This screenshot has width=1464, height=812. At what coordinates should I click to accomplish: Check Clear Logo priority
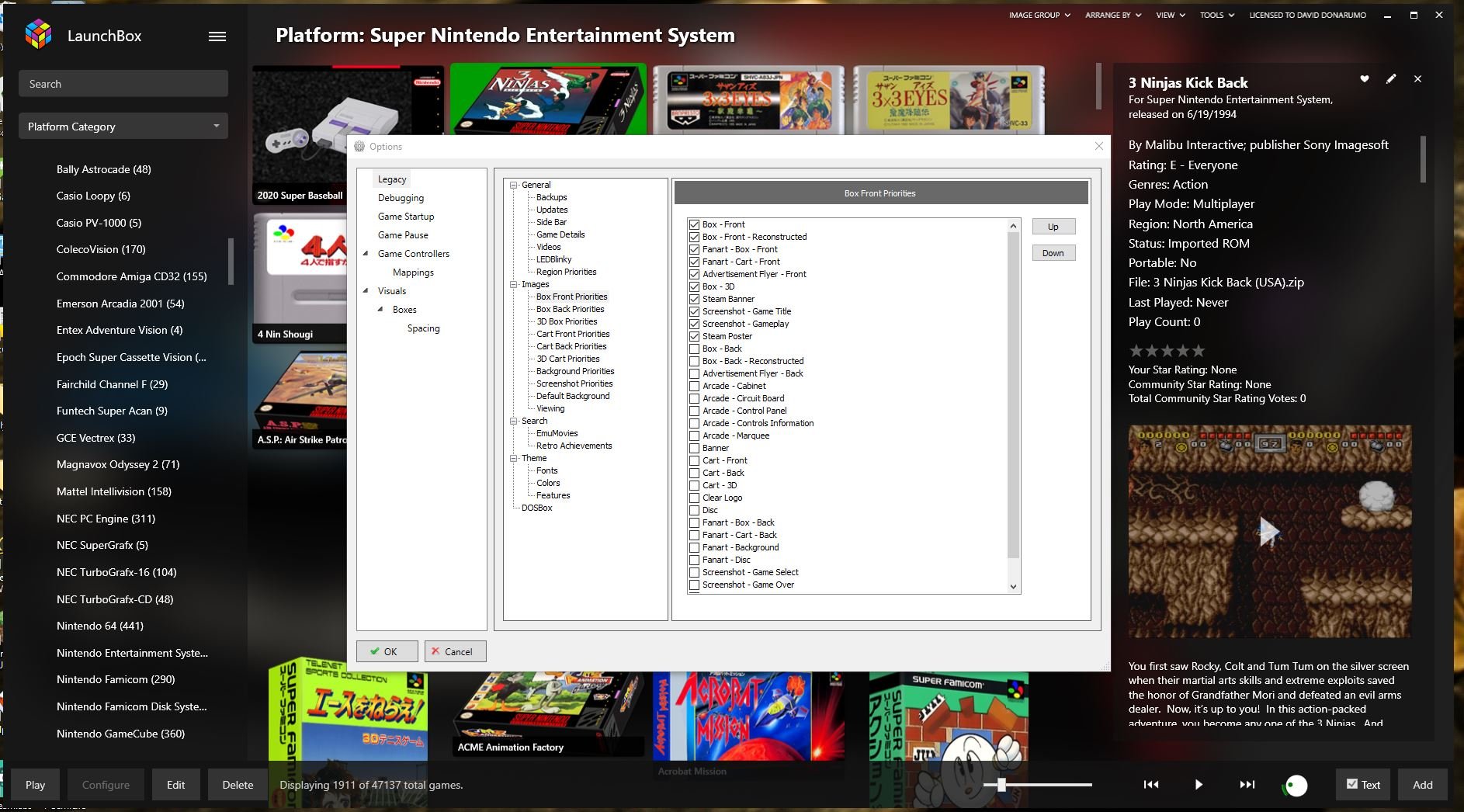point(695,498)
